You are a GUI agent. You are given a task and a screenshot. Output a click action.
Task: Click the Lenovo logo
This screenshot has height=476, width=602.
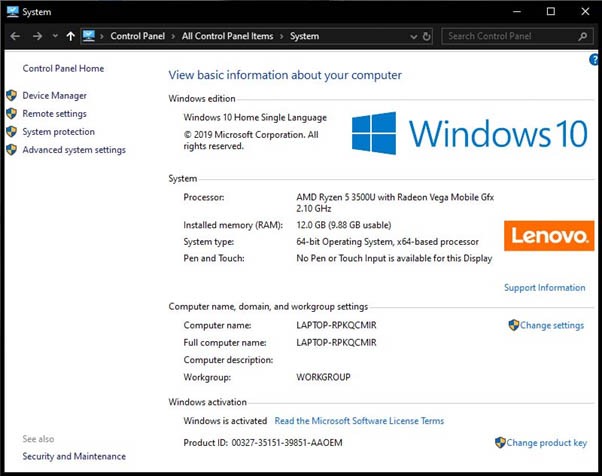(x=549, y=236)
